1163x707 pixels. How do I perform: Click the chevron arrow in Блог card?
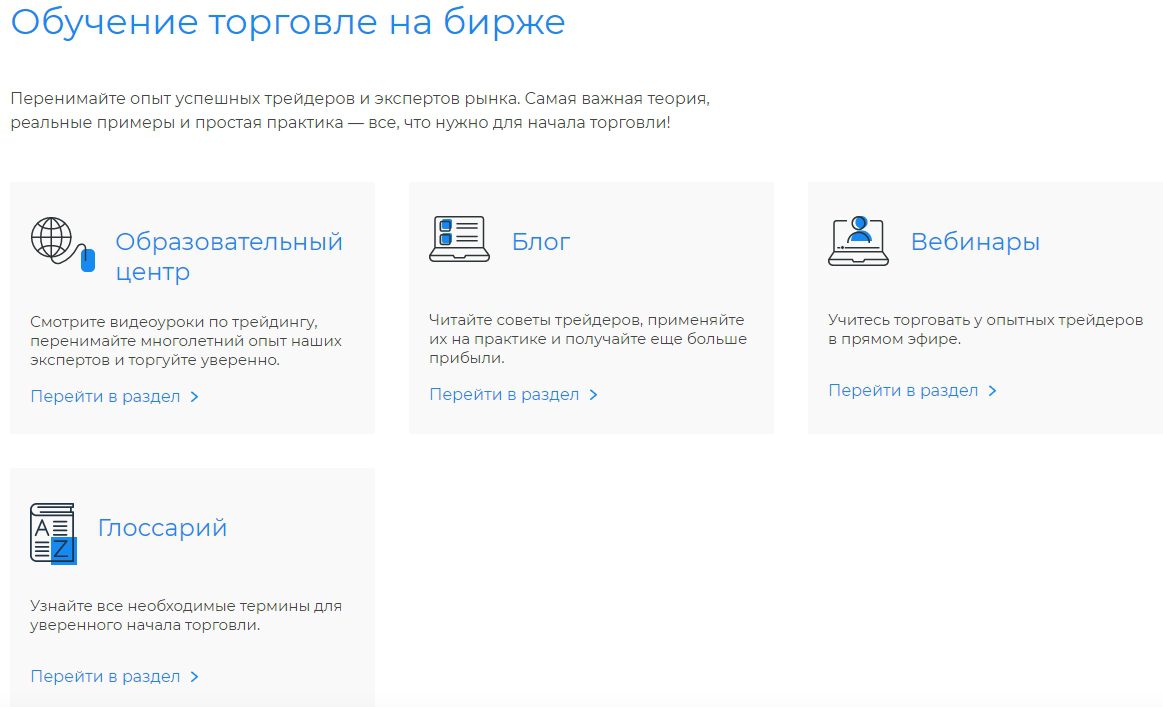[593, 394]
